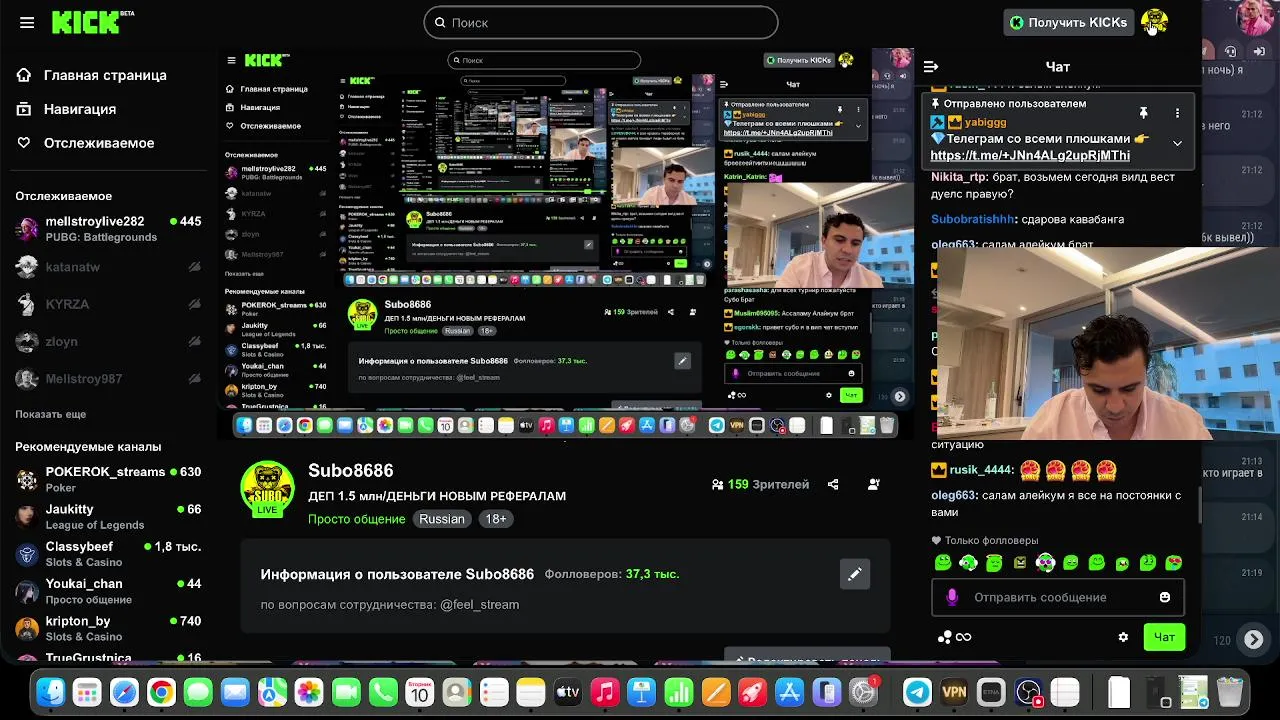Click the 18+ tag

pyautogui.click(x=496, y=519)
